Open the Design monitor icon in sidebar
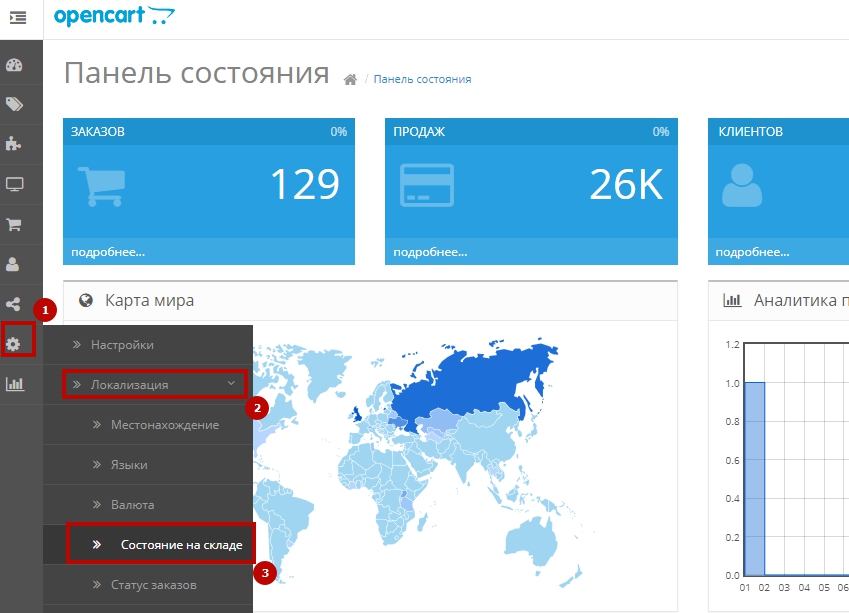The width and height of the screenshot is (849, 613). (14, 184)
